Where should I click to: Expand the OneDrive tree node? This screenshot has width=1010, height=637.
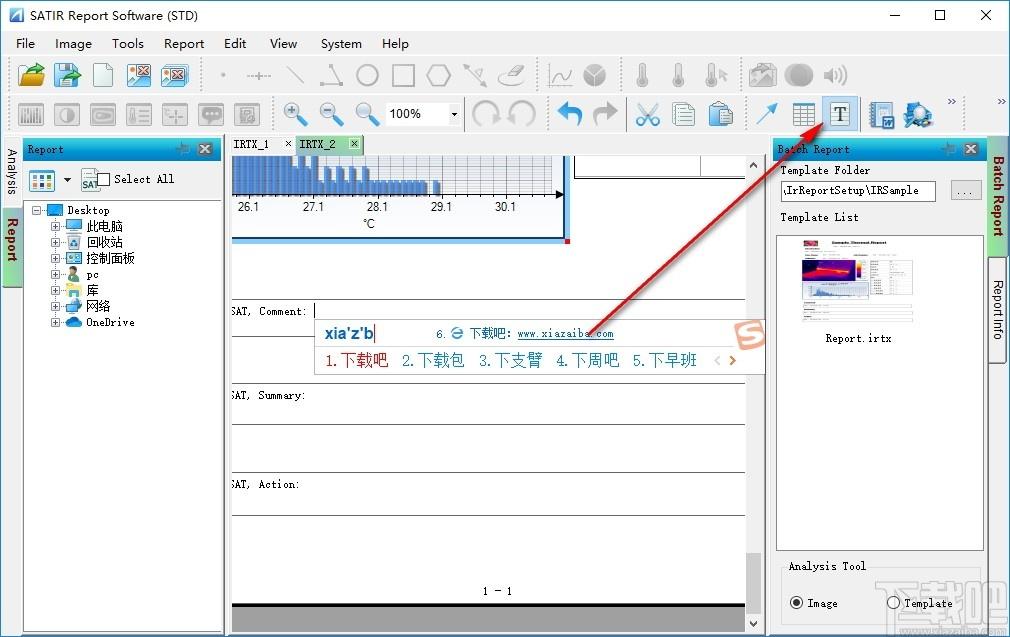pyautogui.click(x=55, y=322)
